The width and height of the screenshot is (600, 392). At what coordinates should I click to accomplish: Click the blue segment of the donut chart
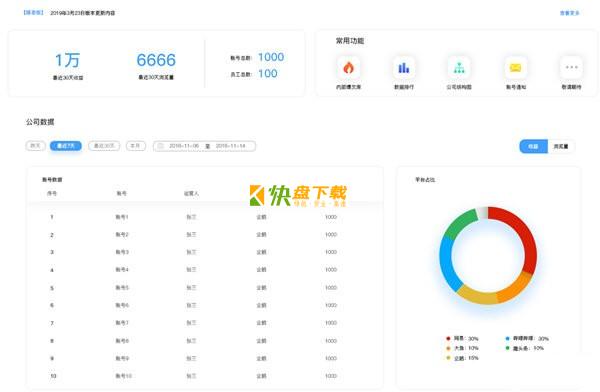pos(448,264)
